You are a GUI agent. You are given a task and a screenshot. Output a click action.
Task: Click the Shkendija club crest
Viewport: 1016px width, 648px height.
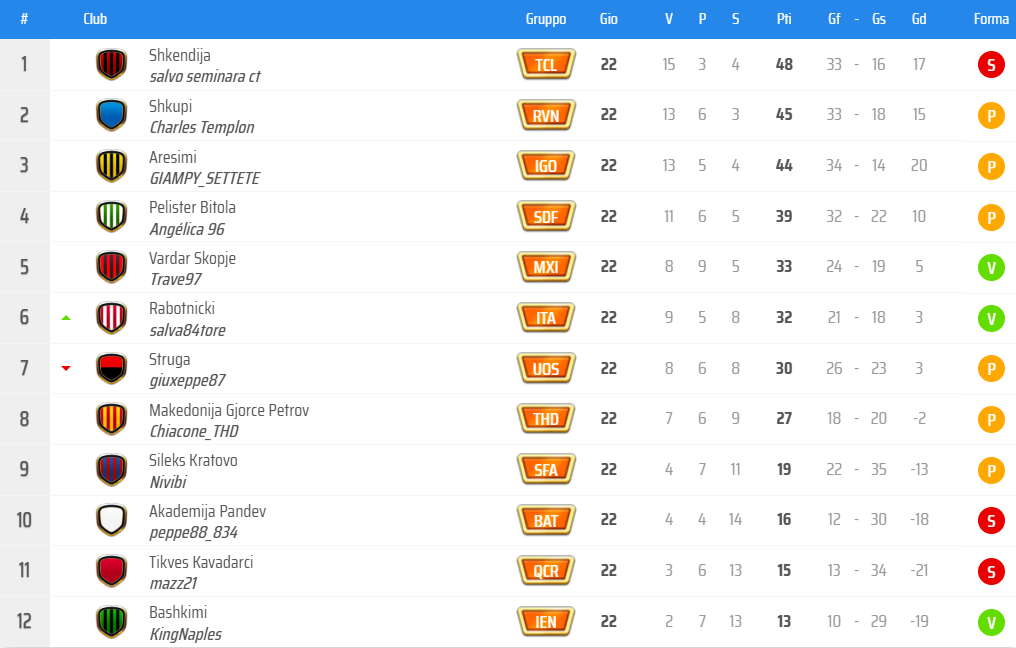(111, 63)
